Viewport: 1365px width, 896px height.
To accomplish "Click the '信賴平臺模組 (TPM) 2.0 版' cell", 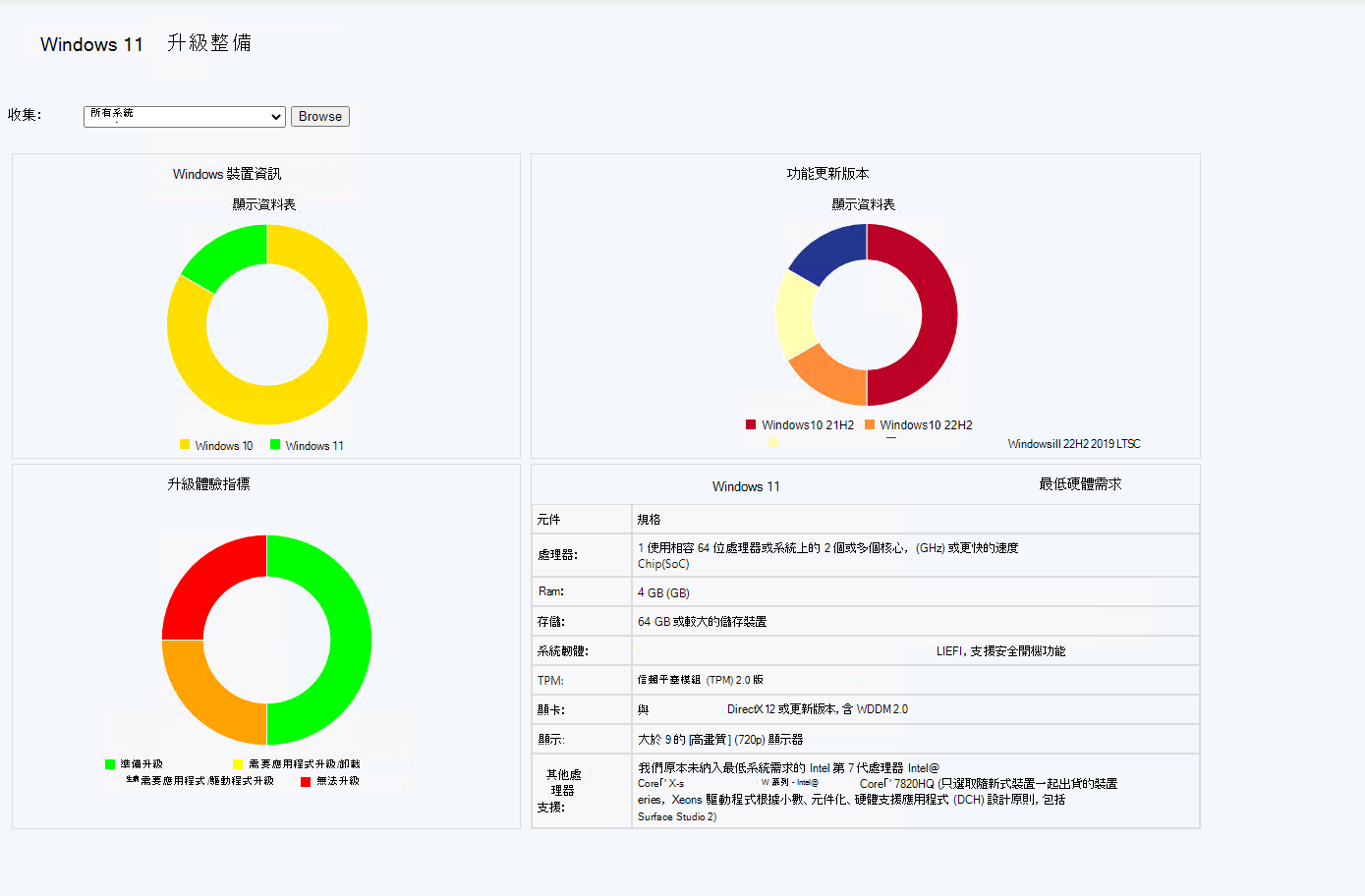I will pyautogui.click(x=916, y=680).
